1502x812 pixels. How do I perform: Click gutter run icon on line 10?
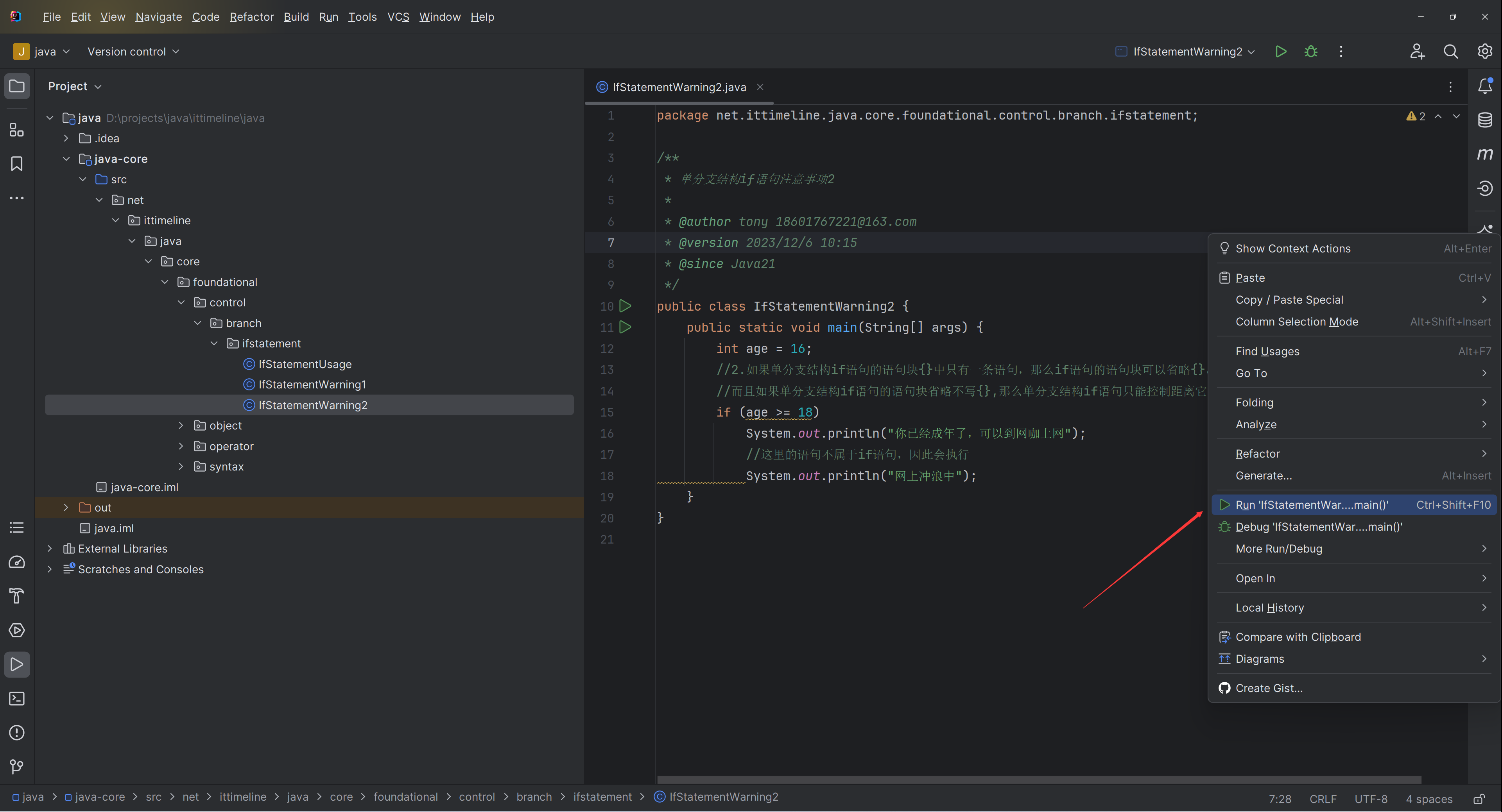[625, 306]
